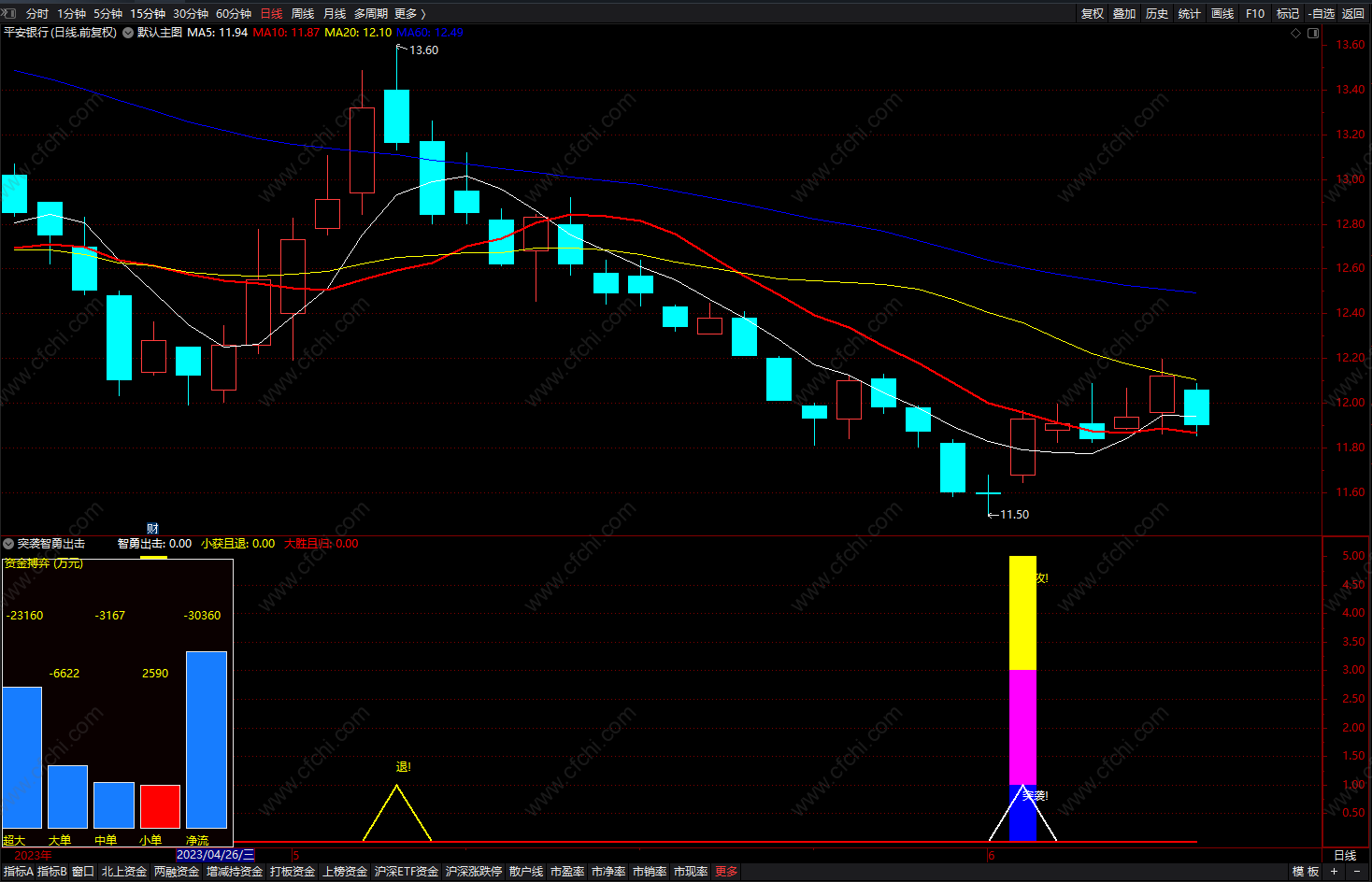The image size is (1372, 882).
Task: Switch to 日线 daily chart
Action: point(271,13)
